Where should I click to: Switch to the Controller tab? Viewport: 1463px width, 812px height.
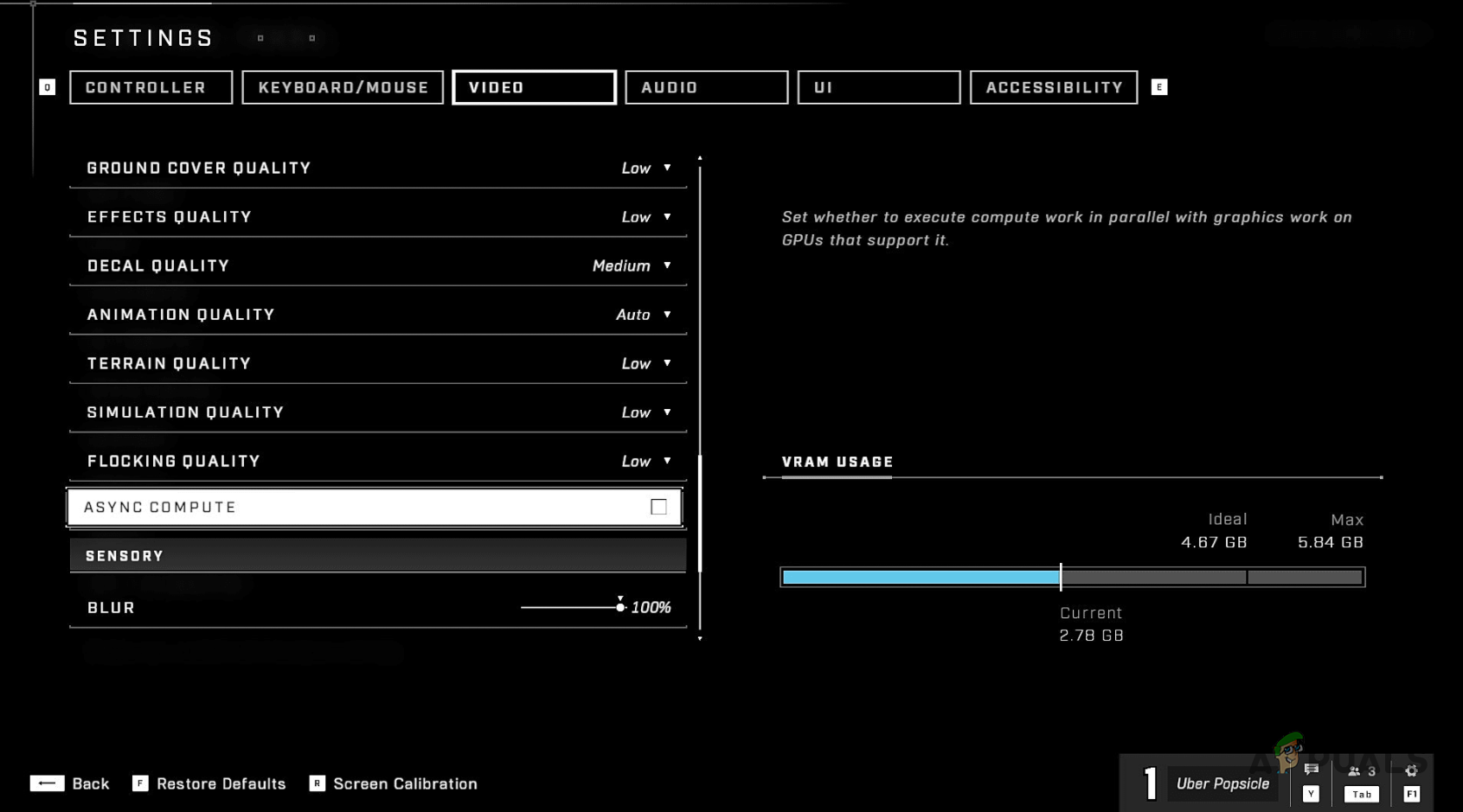coord(151,87)
